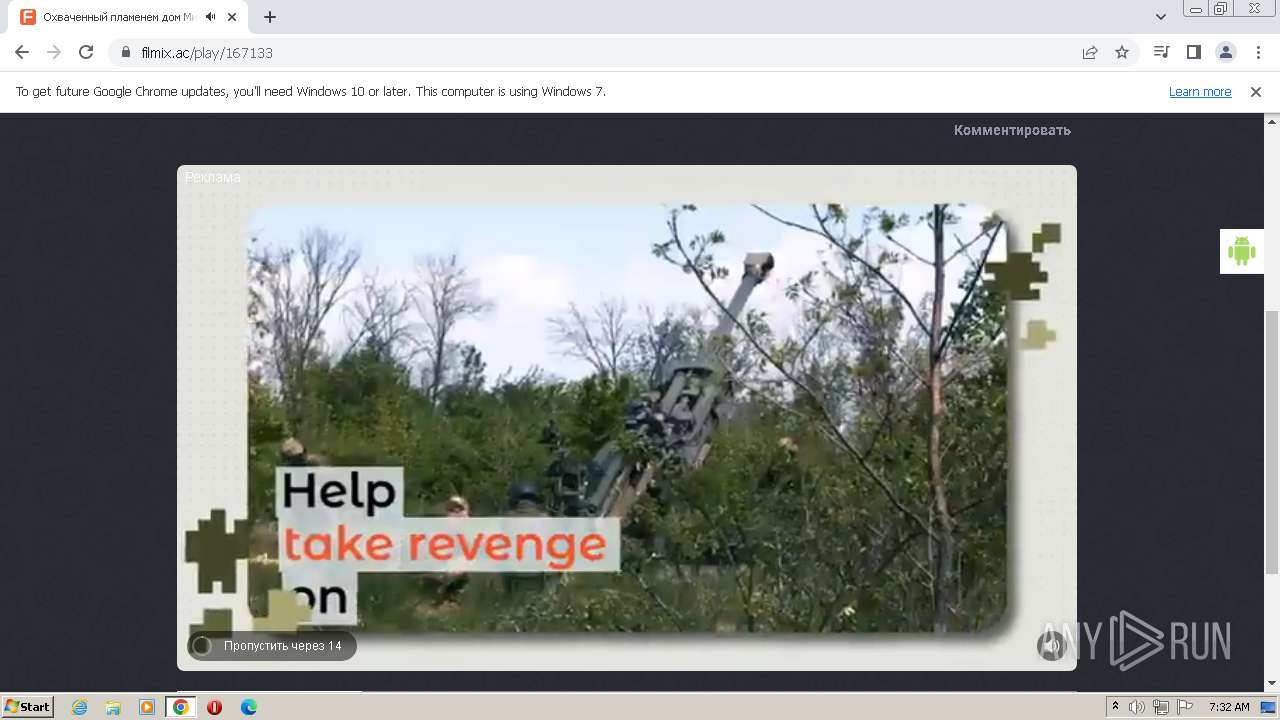The height and width of the screenshot is (720, 1280).
Task: View site info via the padlock icon
Action: pyautogui.click(x=126, y=52)
